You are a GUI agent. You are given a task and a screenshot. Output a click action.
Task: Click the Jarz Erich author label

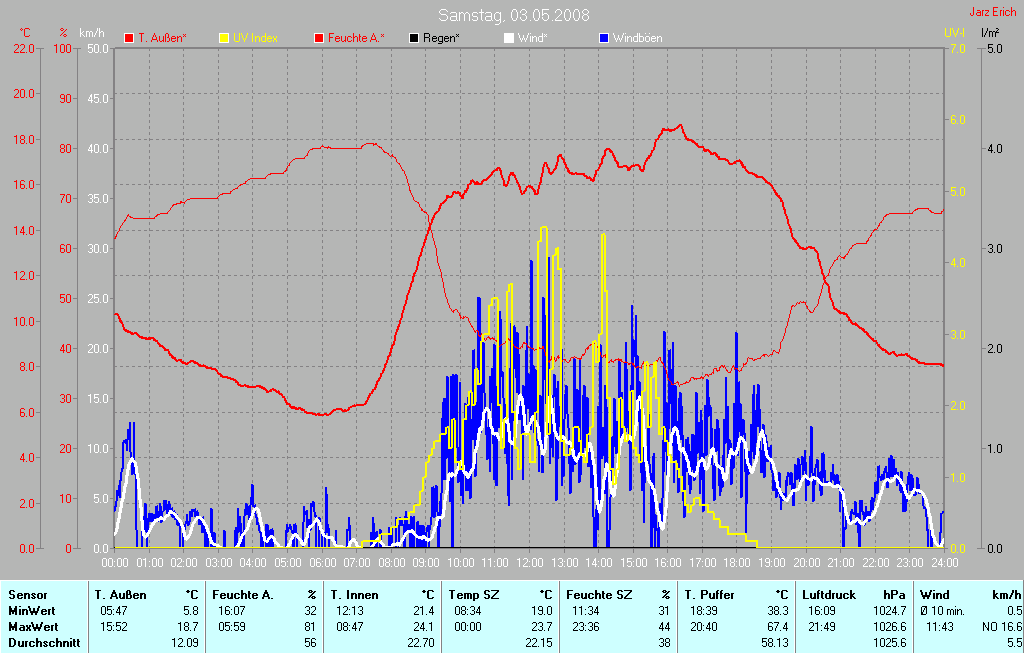click(993, 12)
